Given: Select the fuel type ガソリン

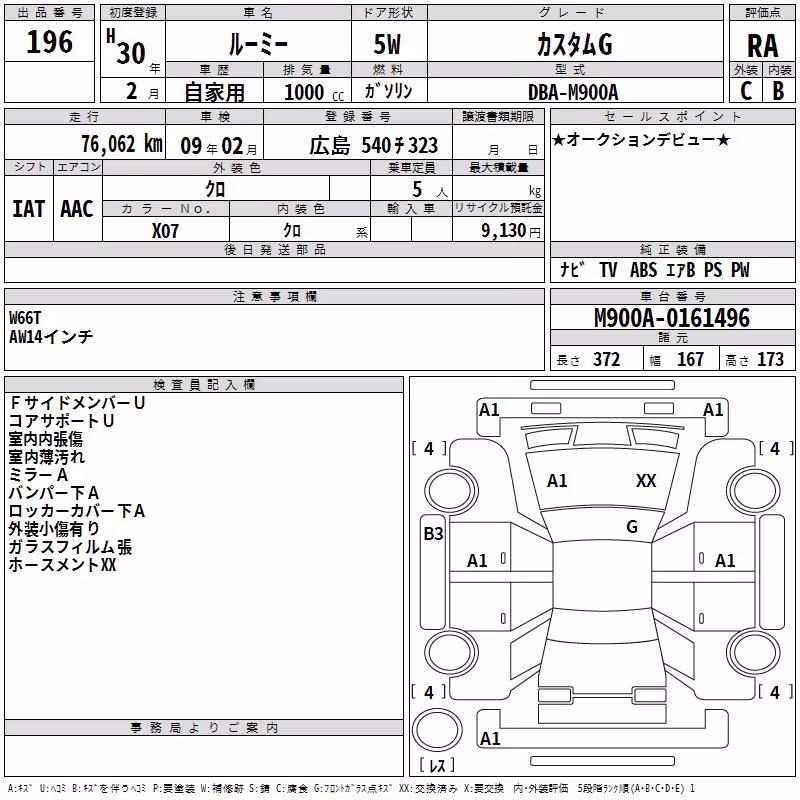Looking at the screenshot, I should [388, 91].
